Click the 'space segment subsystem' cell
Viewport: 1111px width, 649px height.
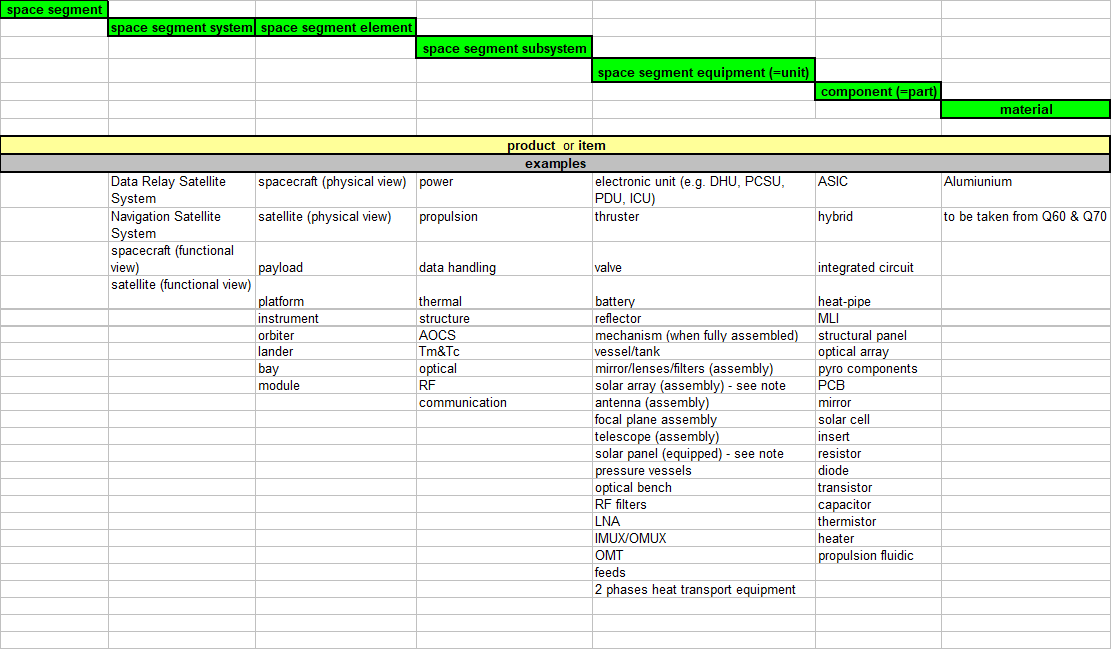504,48
